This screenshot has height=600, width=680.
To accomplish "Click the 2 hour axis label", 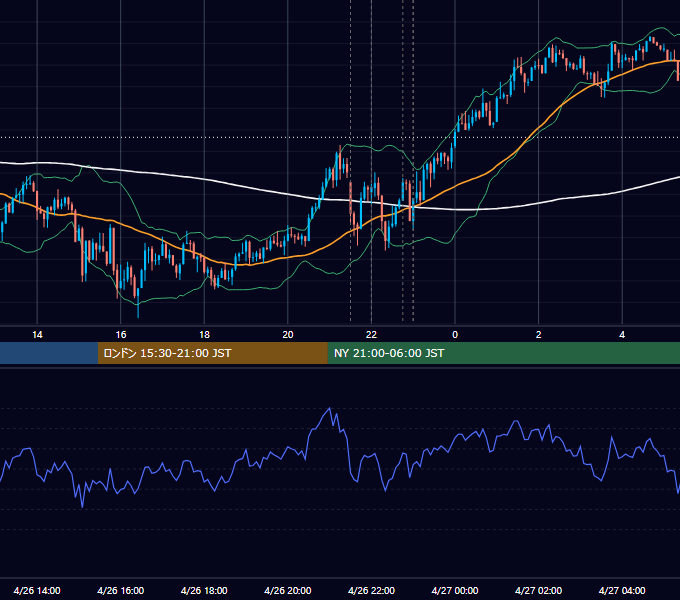I will (x=539, y=335).
